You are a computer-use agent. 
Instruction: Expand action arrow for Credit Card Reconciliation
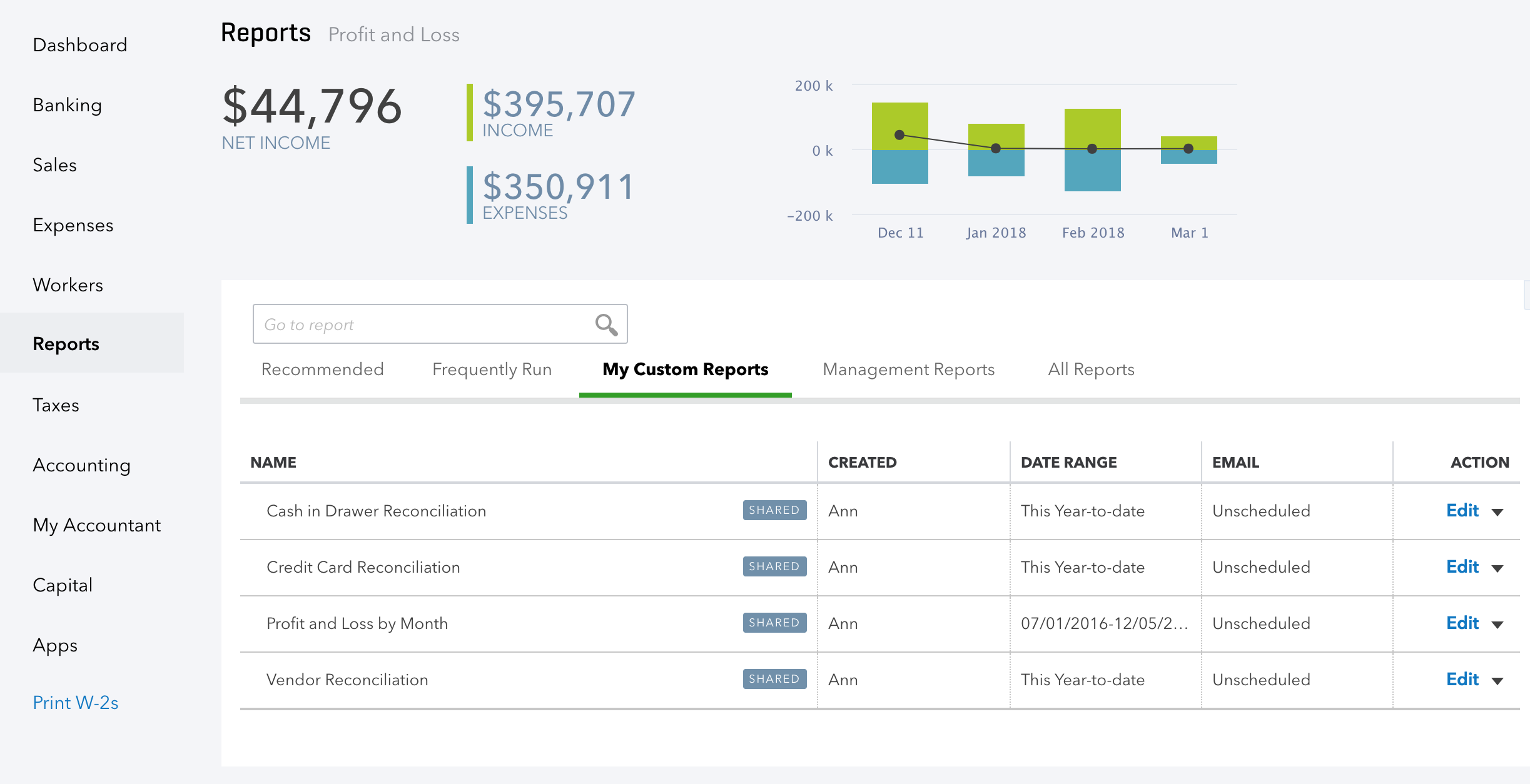click(x=1497, y=568)
